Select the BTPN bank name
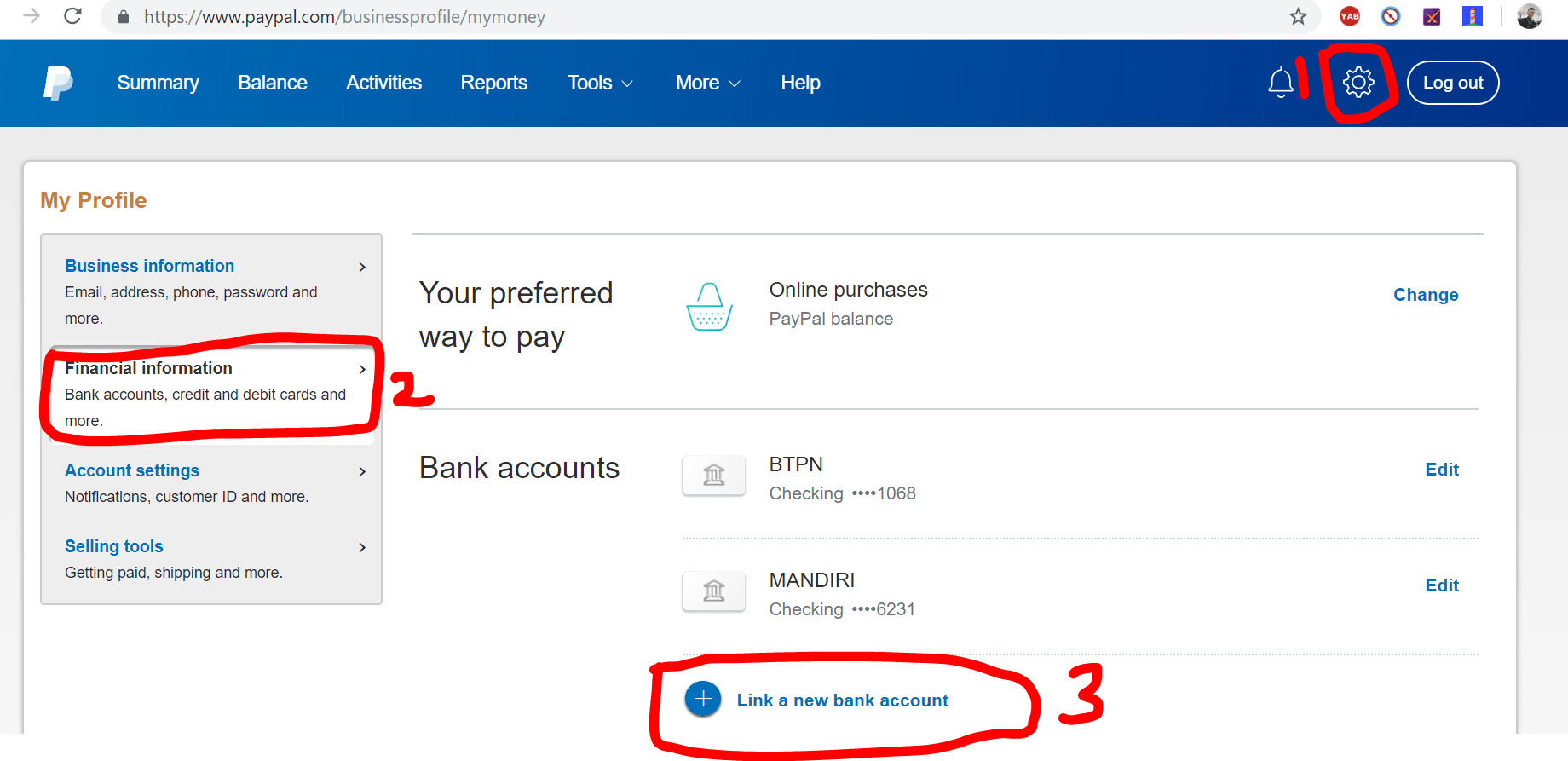 [x=796, y=464]
